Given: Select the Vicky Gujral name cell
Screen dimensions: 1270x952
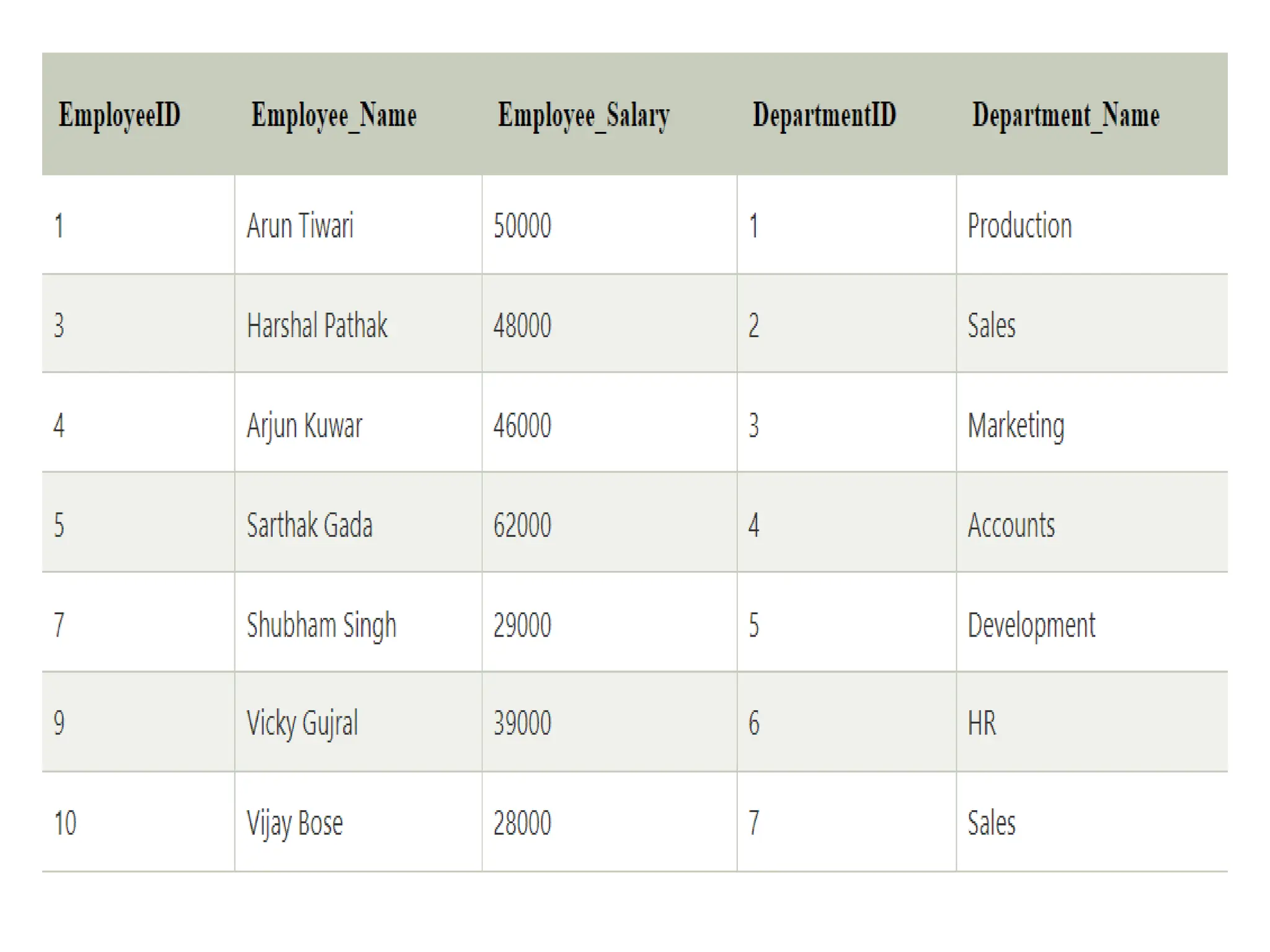Looking at the screenshot, I should [x=358, y=722].
